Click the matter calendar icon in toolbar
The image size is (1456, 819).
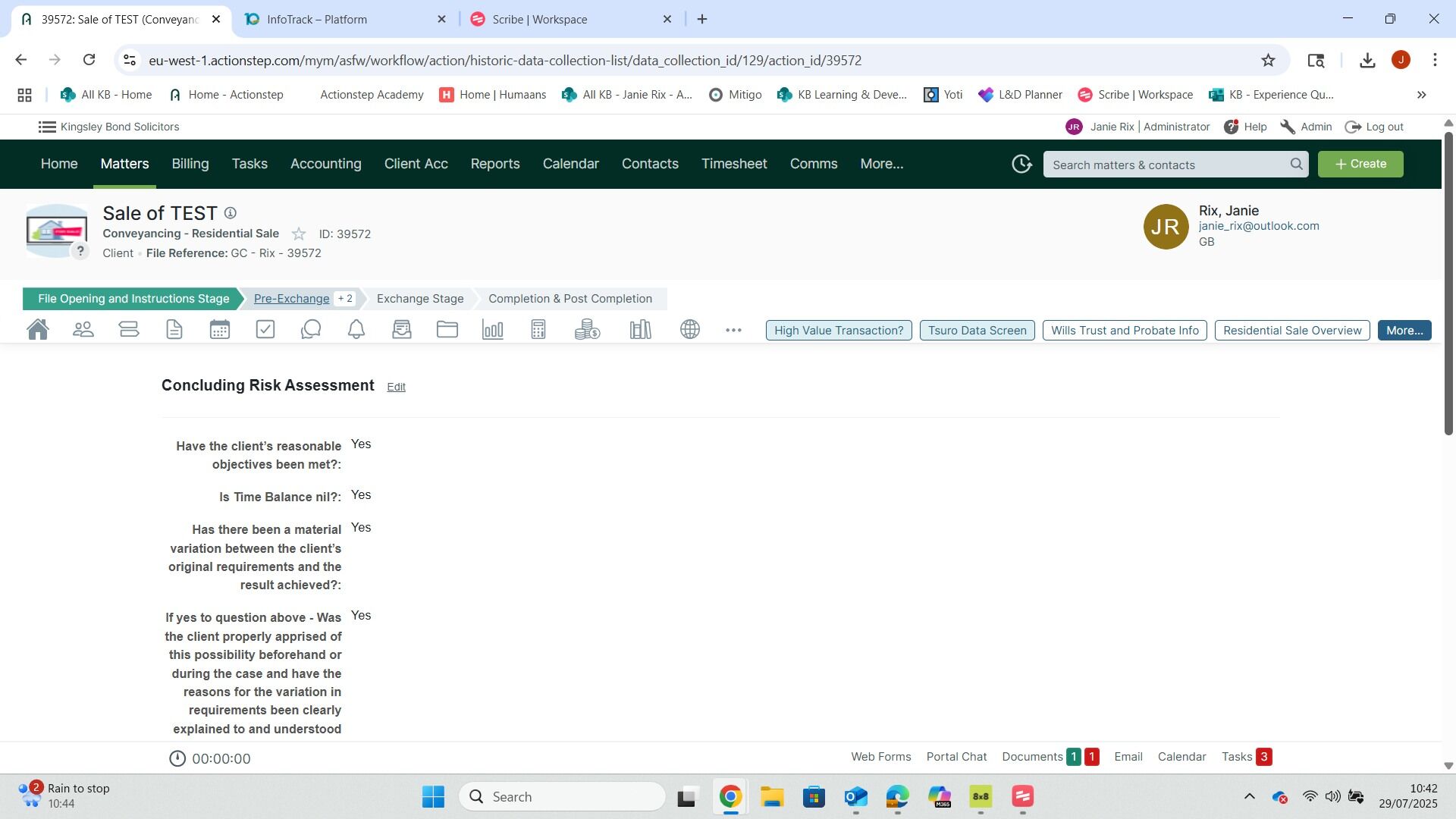click(x=220, y=330)
